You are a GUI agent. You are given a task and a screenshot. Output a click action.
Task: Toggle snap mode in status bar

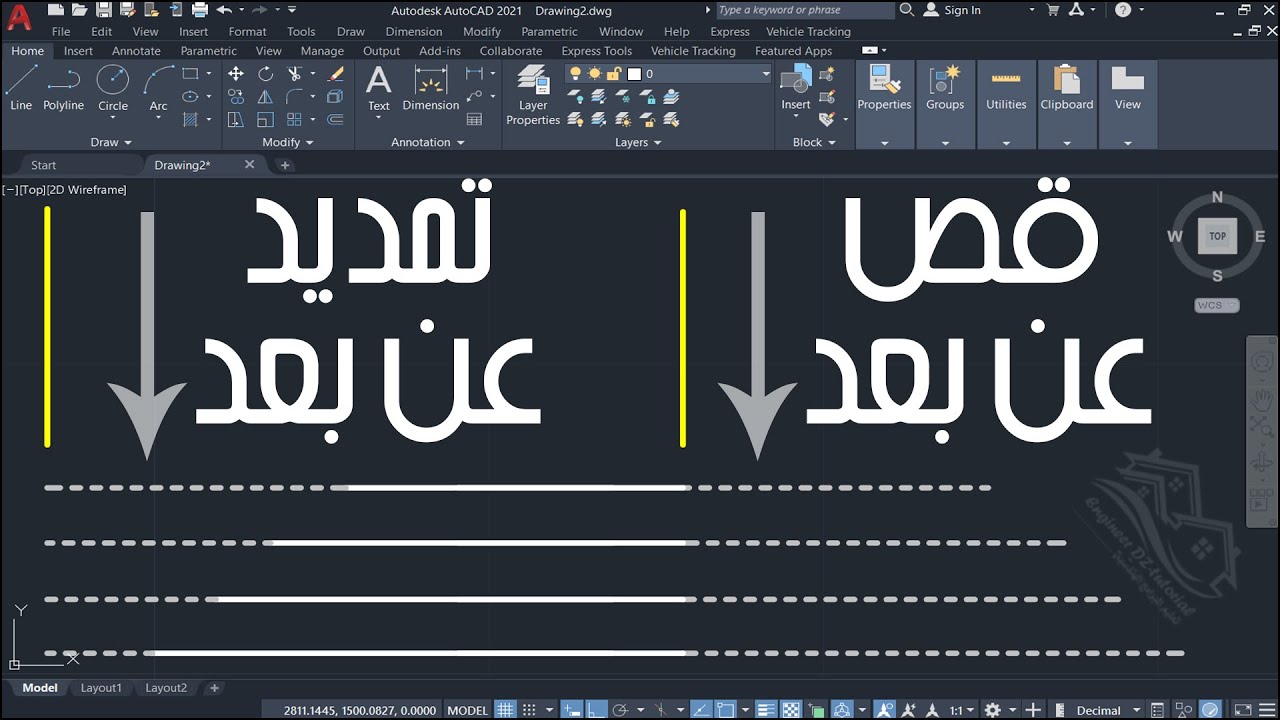(x=530, y=710)
